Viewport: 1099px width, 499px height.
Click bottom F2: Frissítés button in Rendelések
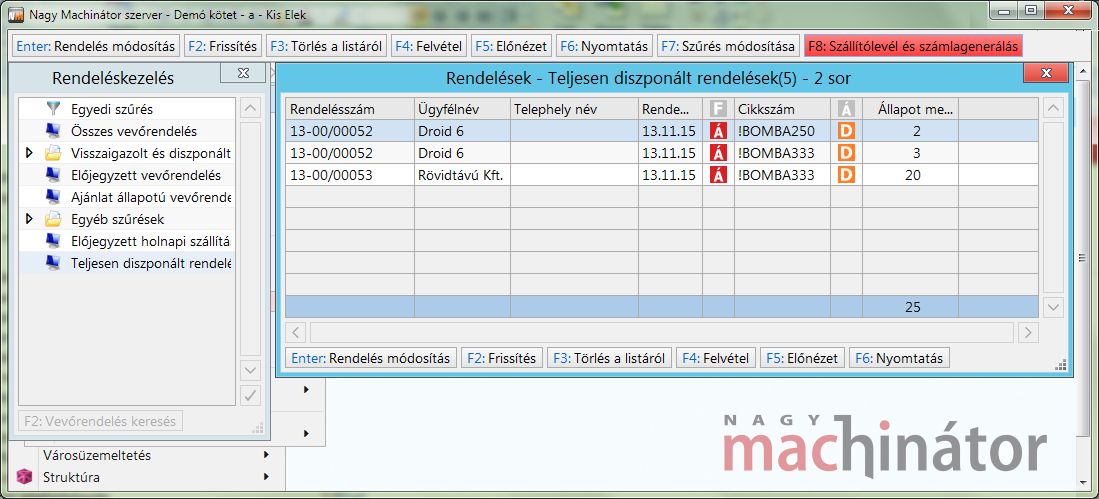[x=501, y=357]
